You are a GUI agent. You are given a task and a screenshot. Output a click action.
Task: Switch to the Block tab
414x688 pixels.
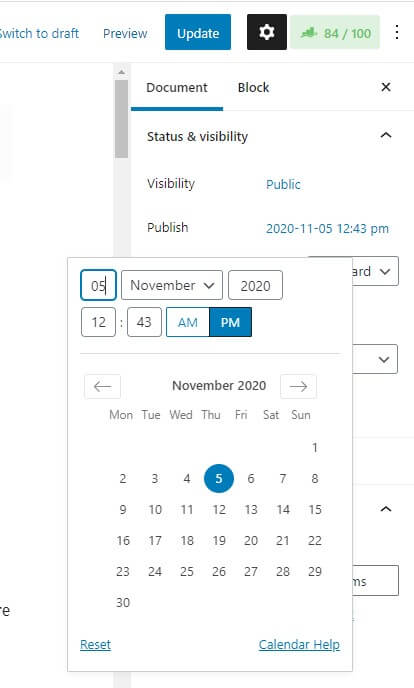pyautogui.click(x=253, y=87)
